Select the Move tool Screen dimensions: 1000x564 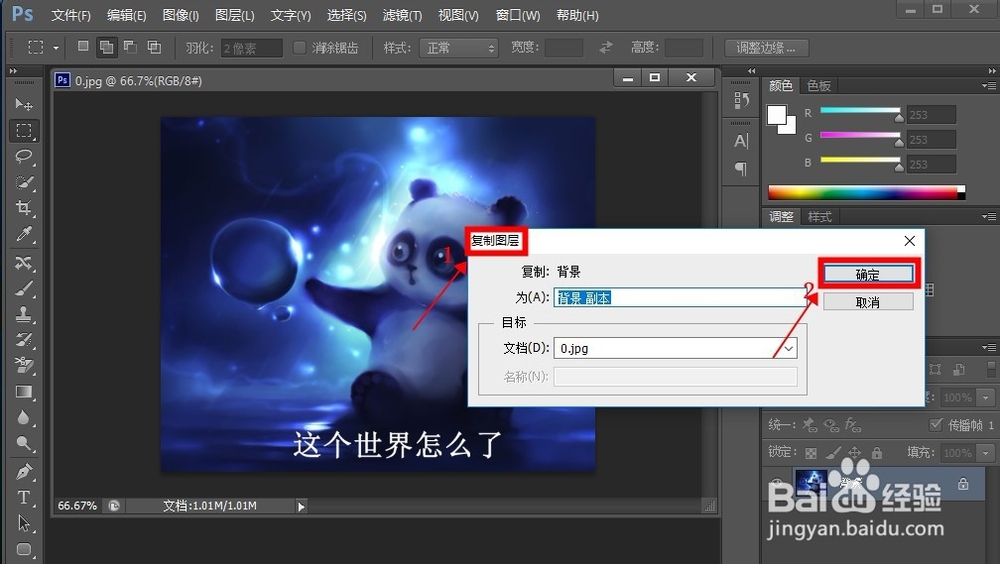[24, 104]
